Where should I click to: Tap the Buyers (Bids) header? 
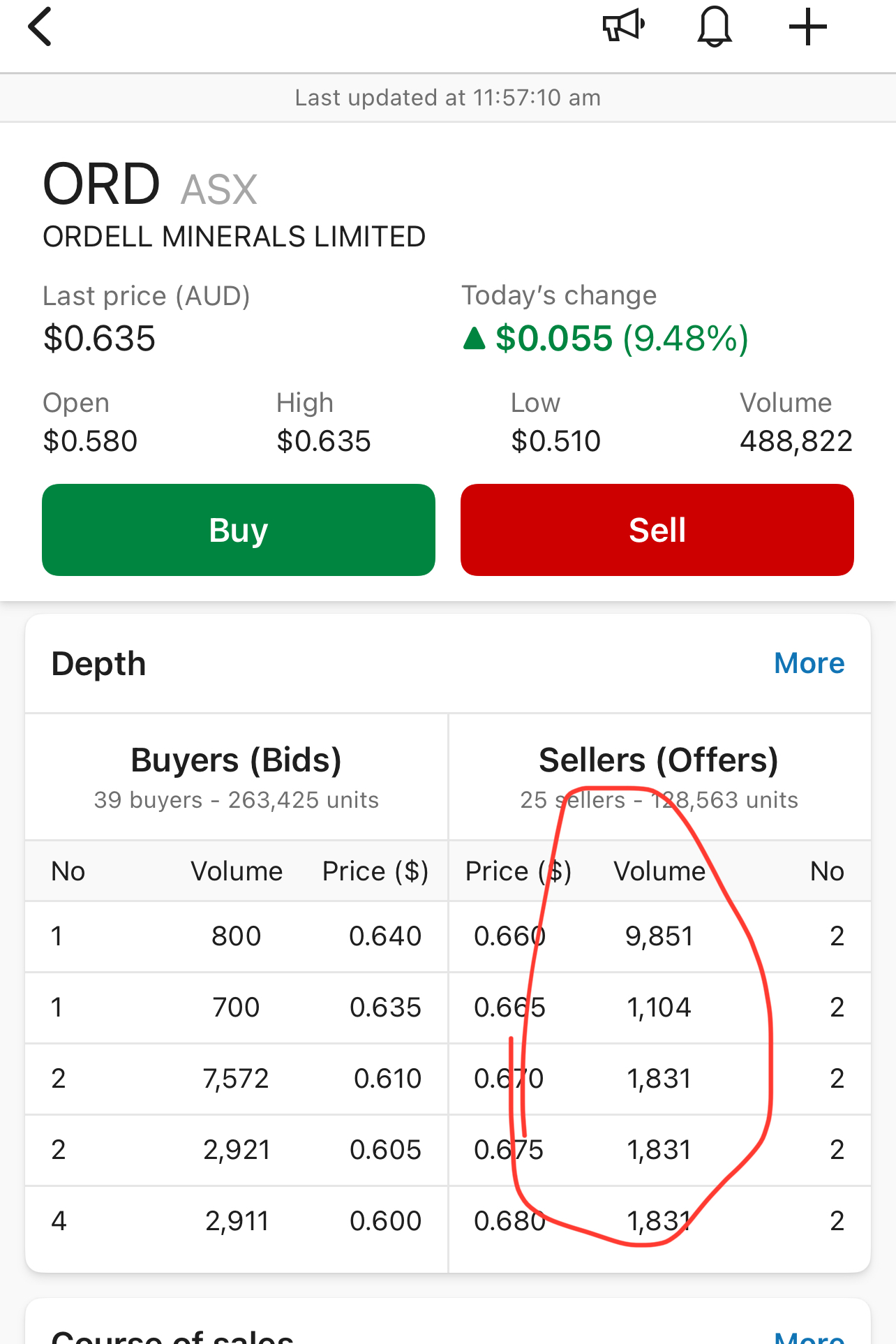(x=237, y=760)
